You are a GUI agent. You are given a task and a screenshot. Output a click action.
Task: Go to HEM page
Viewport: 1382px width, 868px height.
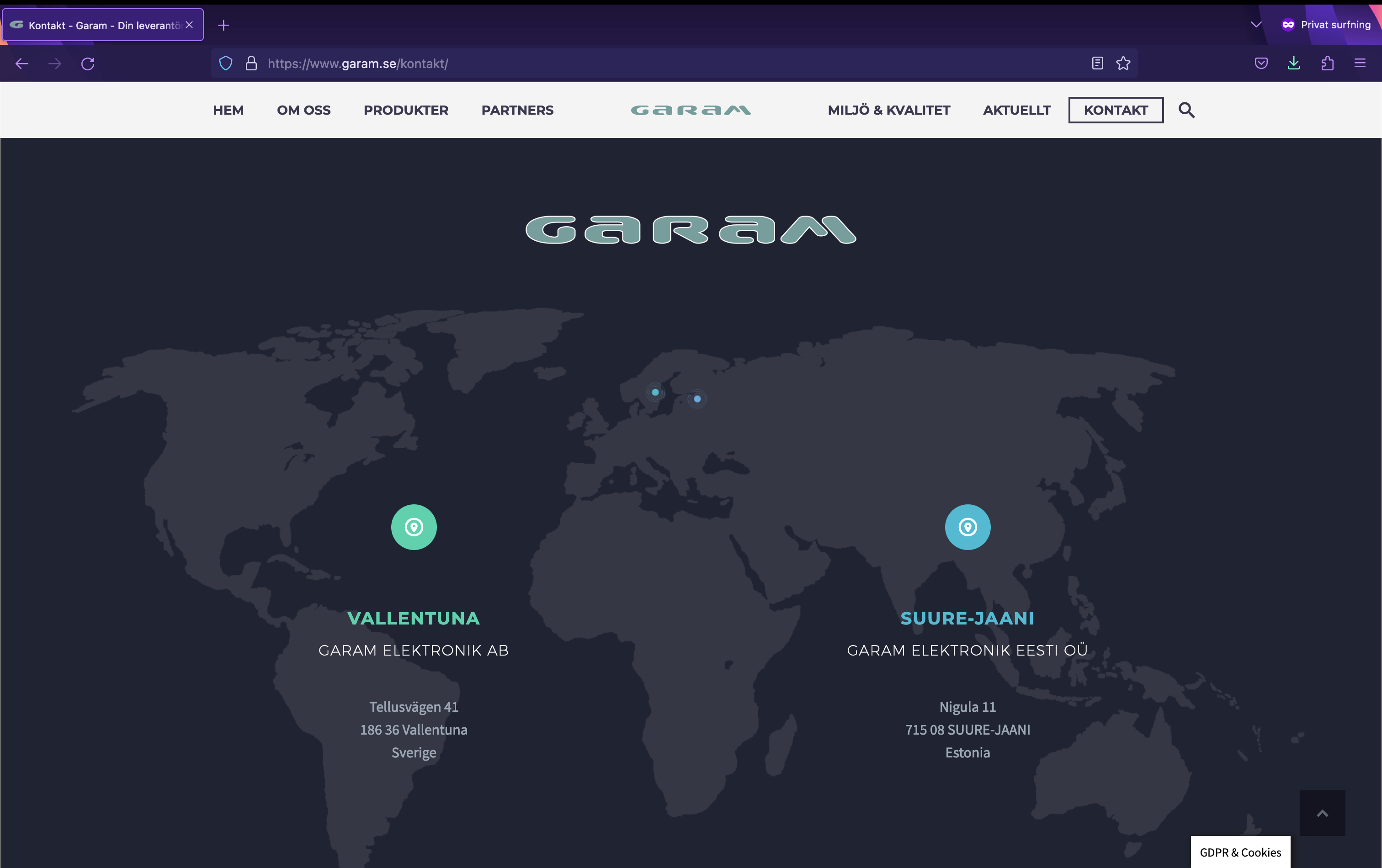click(x=229, y=110)
